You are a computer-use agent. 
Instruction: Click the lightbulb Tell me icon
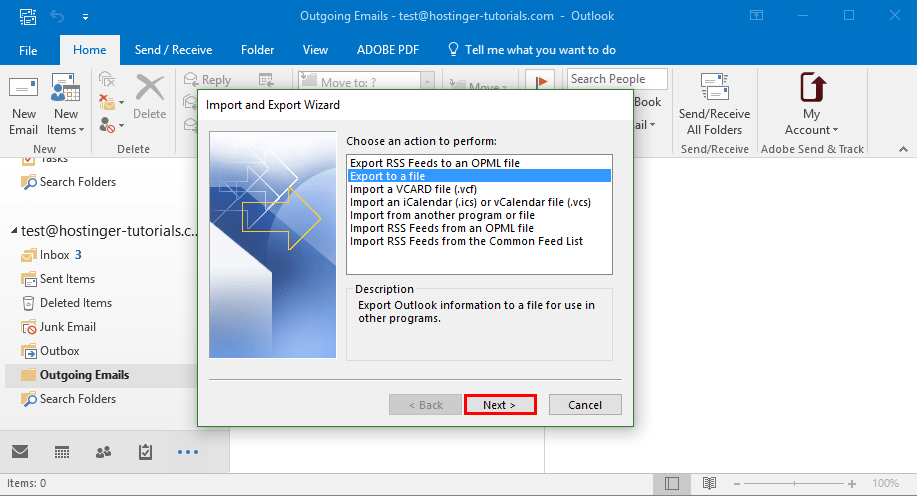click(x=453, y=50)
